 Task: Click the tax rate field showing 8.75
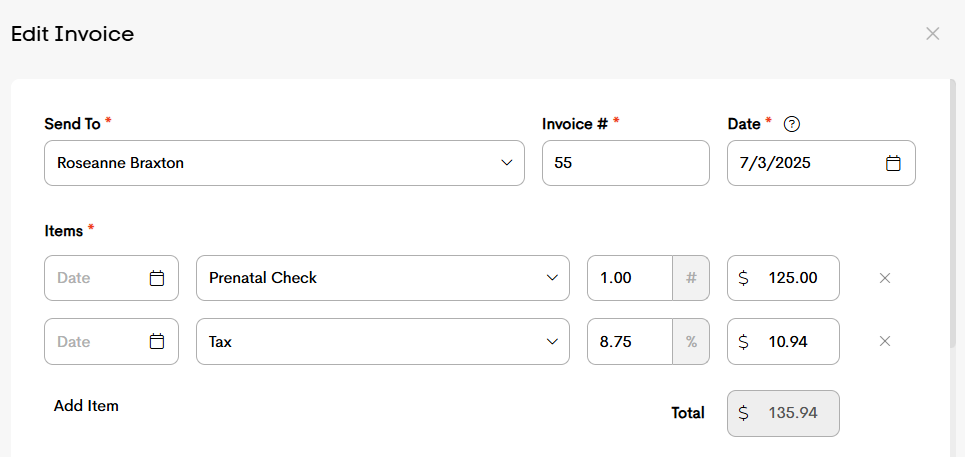coord(630,341)
